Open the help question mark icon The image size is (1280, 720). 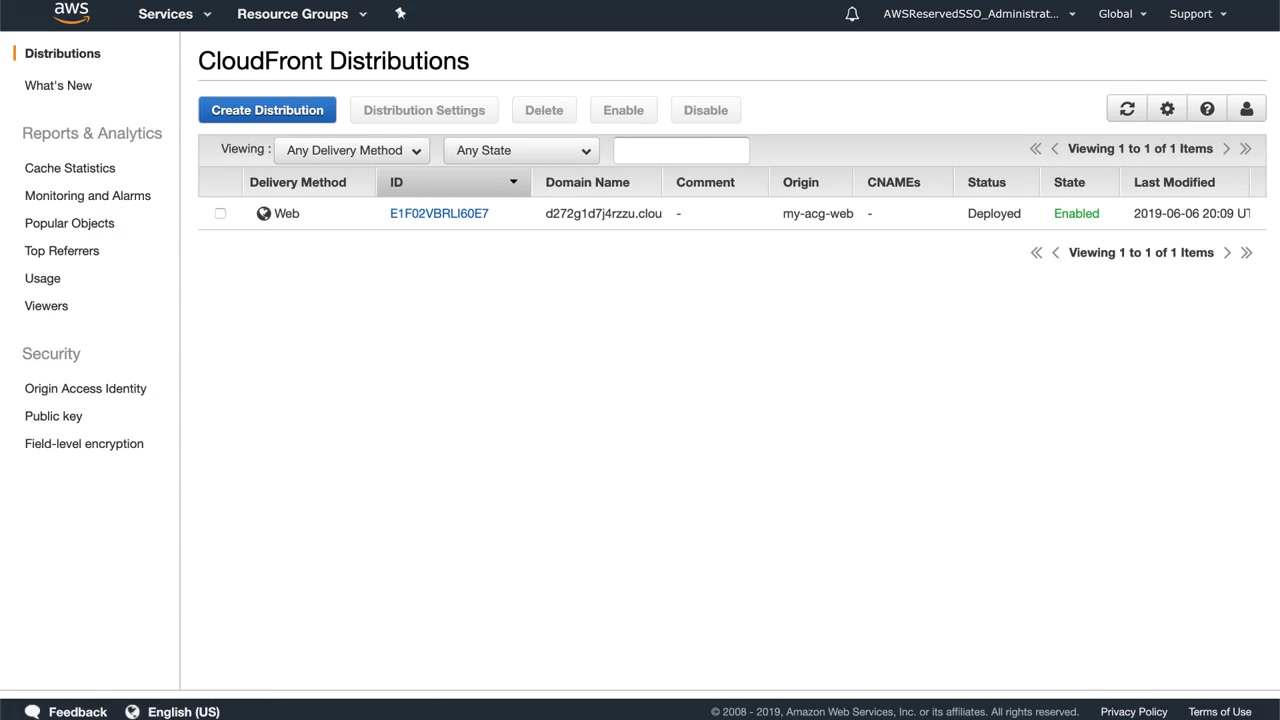pos(1207,109)
